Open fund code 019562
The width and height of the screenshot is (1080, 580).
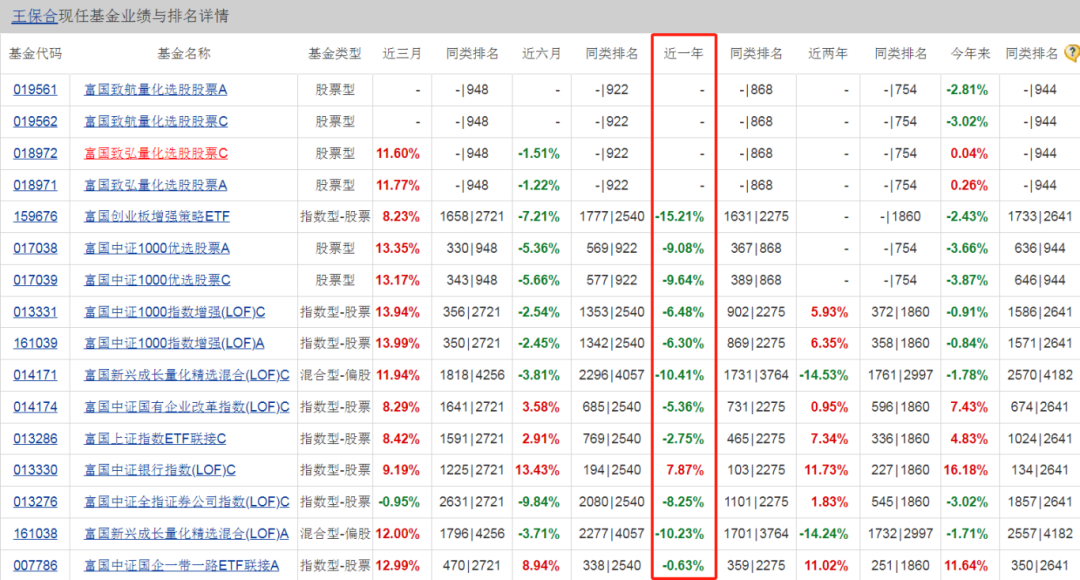coord(35,121)
